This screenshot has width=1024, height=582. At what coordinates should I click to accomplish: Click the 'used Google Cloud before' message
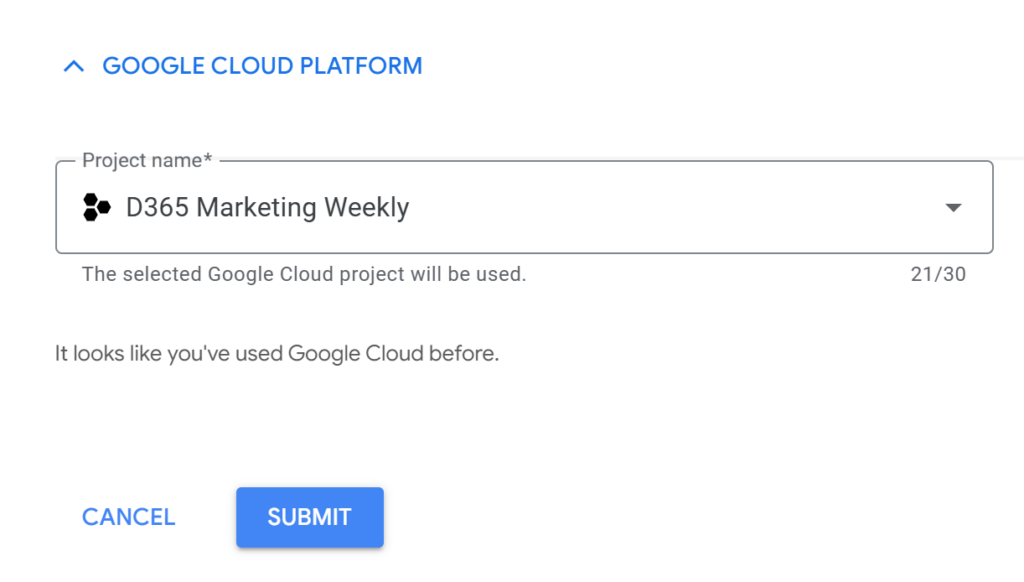[277, 354]
